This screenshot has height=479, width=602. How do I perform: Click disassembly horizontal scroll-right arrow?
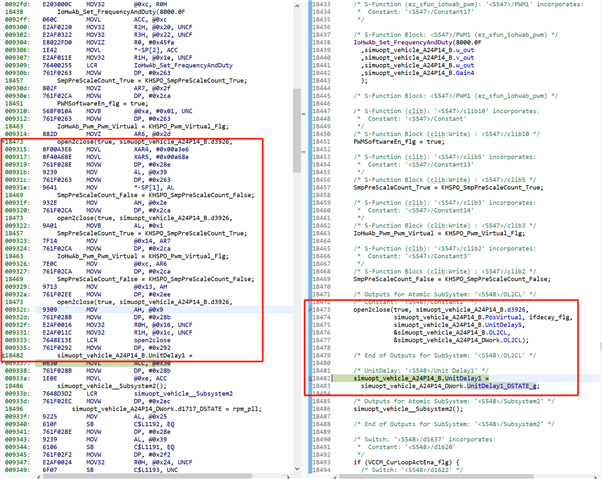tap(289, 476)
